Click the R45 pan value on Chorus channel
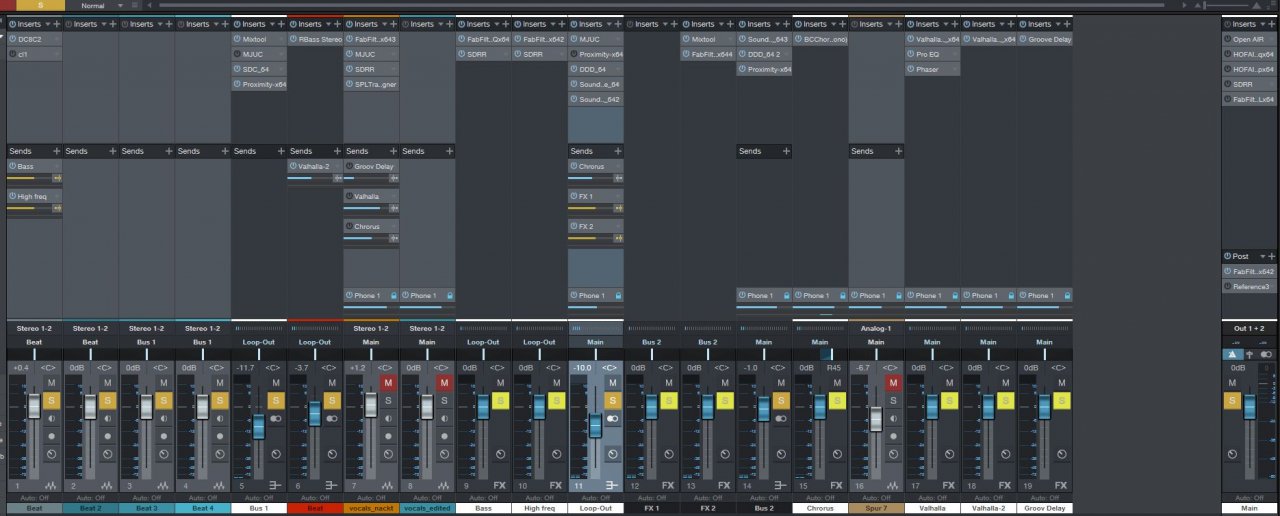1280x516 pixels. tap(833, 368)
